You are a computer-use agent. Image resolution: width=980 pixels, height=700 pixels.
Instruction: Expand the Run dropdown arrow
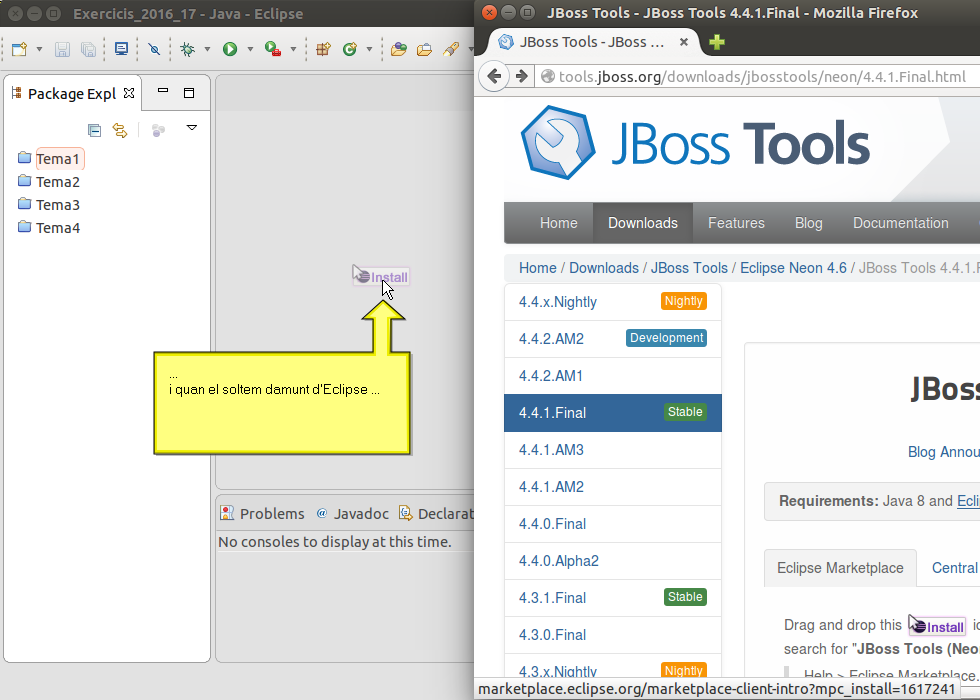(250, 49)
